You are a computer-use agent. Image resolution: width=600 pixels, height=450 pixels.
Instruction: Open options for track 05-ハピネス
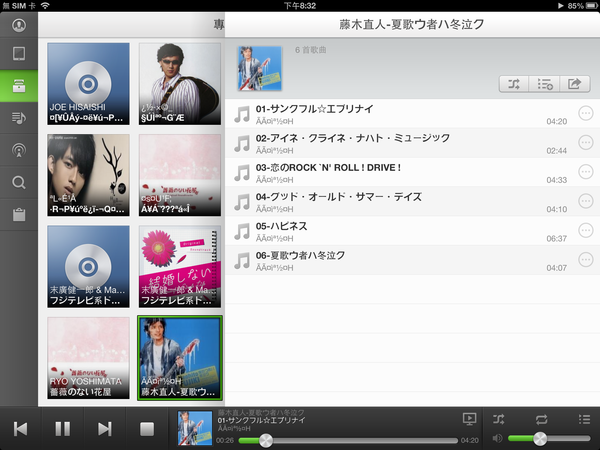click(x=585, y=230)
